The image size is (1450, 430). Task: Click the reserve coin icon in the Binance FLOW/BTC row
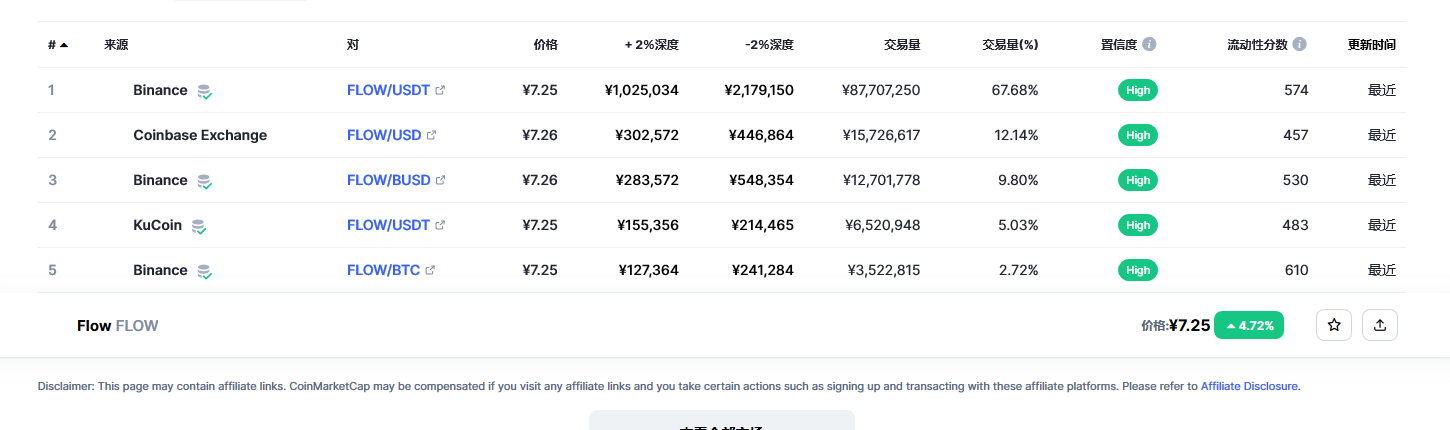204,271
